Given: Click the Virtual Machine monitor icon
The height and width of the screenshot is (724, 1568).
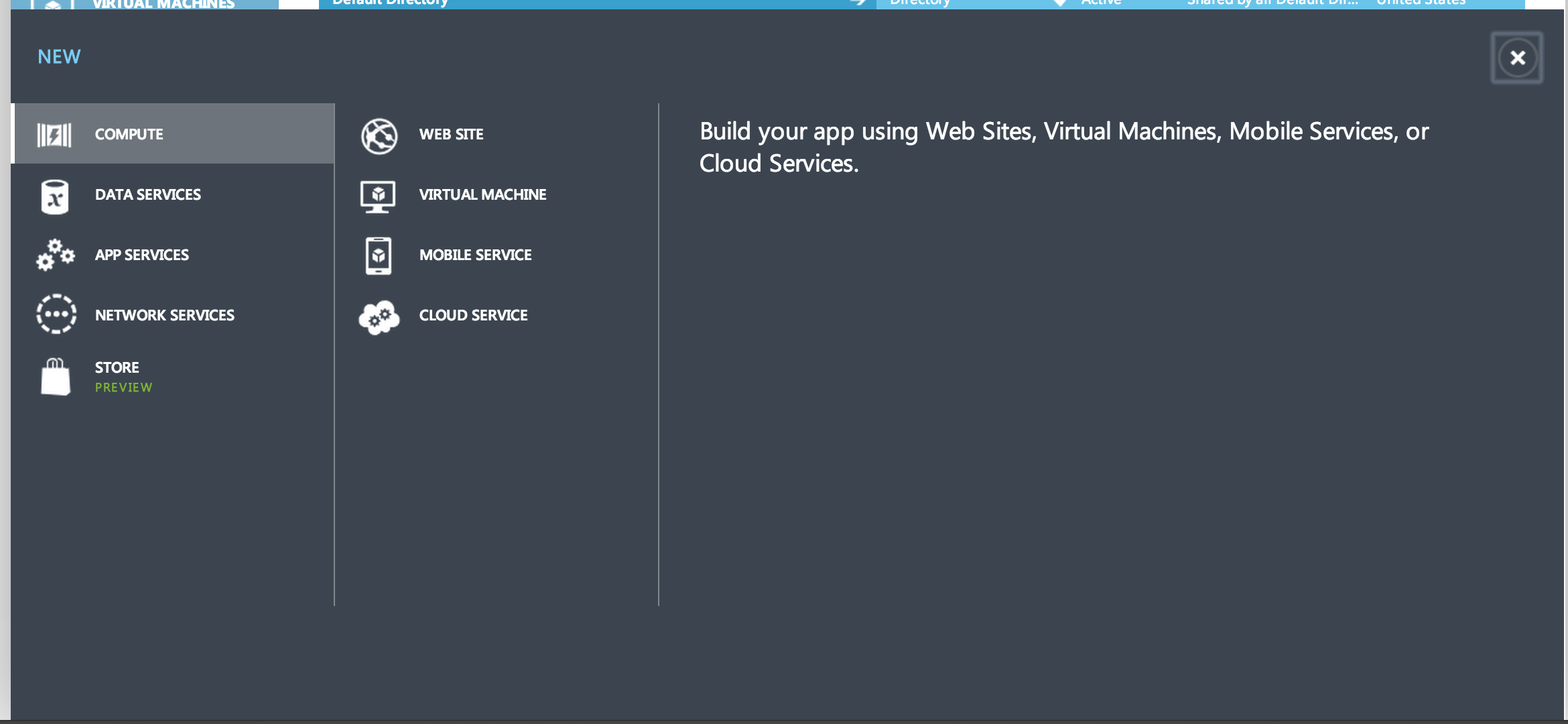Looking at the screenshot, I should (x=378, y=196).
